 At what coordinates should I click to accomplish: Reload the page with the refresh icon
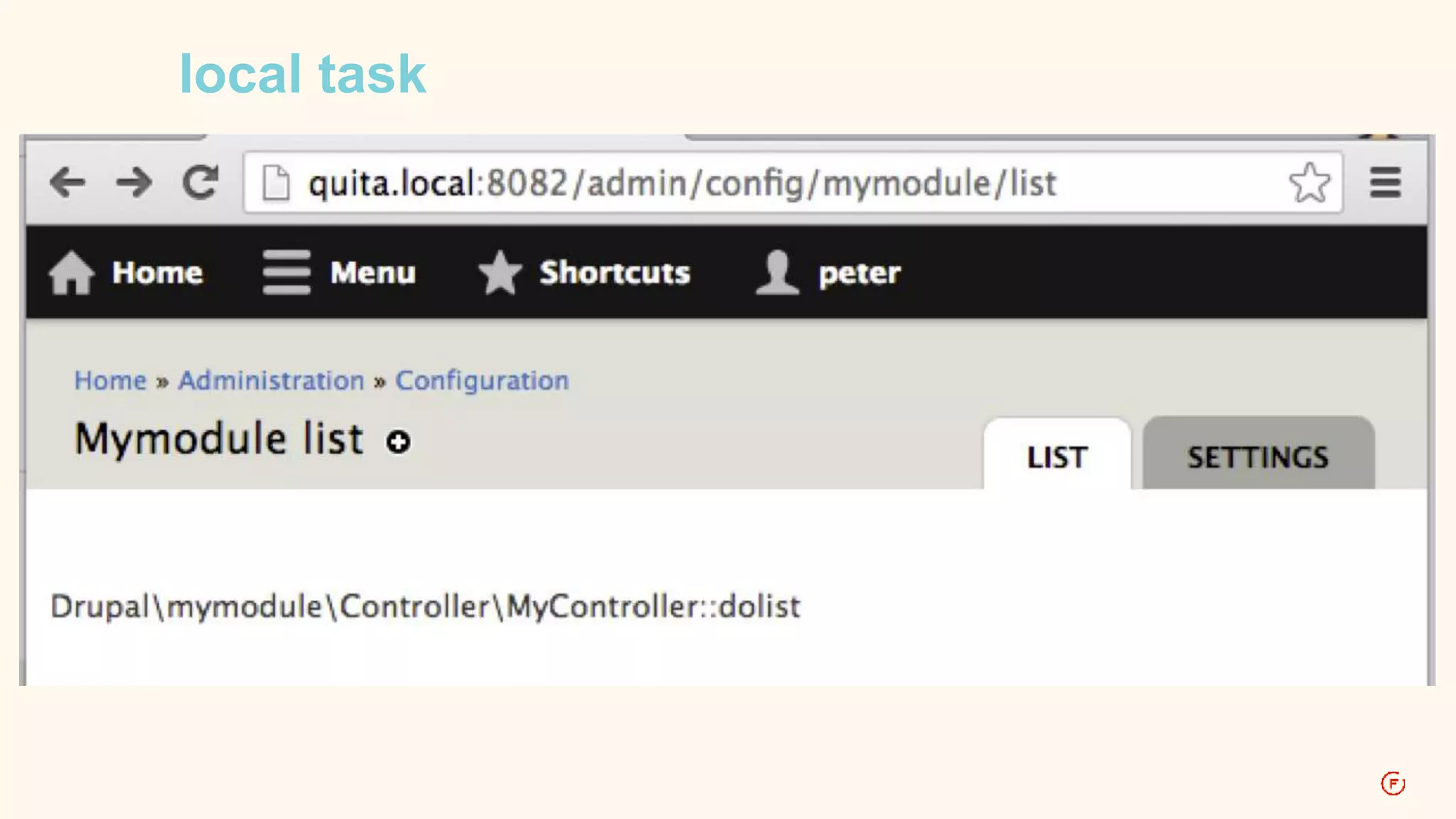(200, 182)
